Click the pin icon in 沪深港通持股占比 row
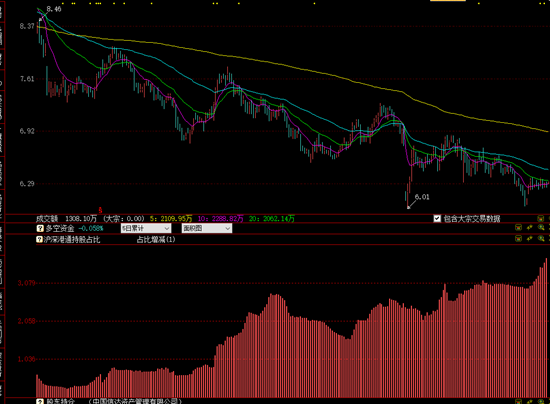This screenshot has height=405, width=550. pos(530,238)
